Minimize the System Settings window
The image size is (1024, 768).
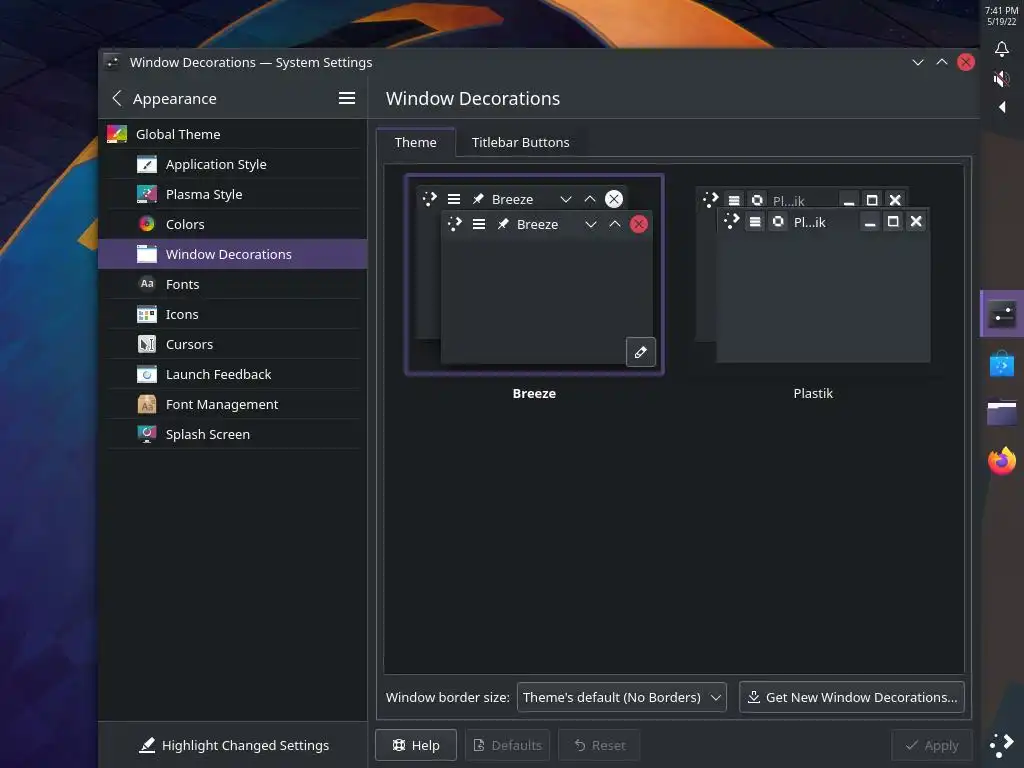(918, 62)
